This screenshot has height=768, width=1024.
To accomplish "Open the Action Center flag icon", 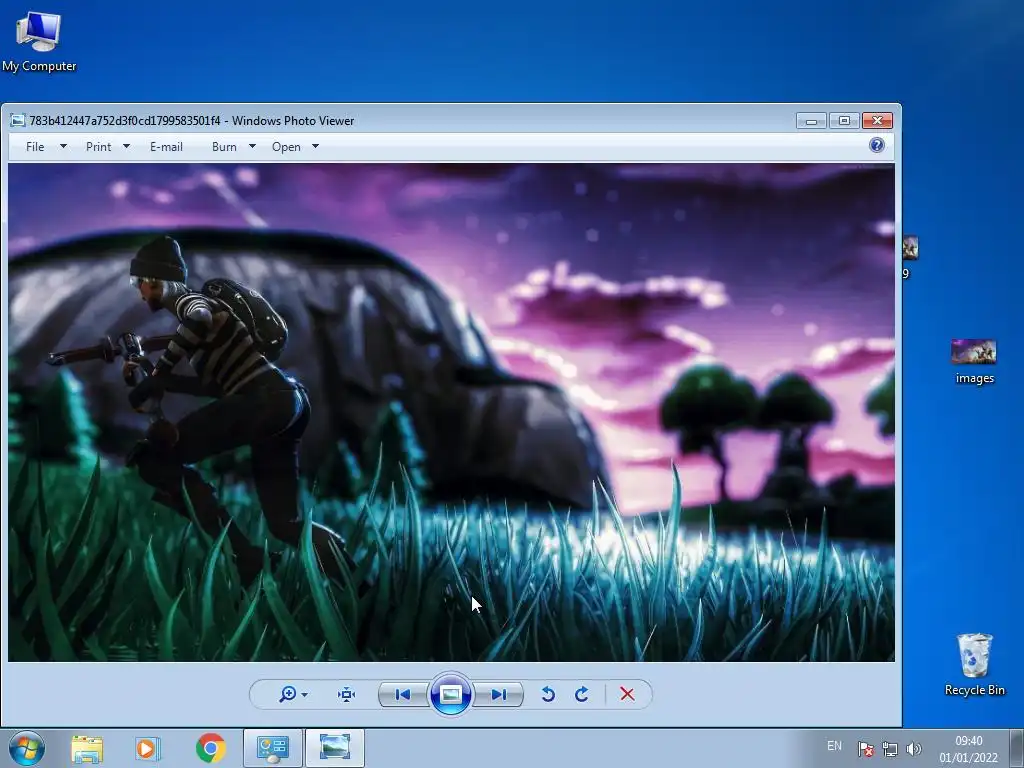I will (x=866, y=749).
